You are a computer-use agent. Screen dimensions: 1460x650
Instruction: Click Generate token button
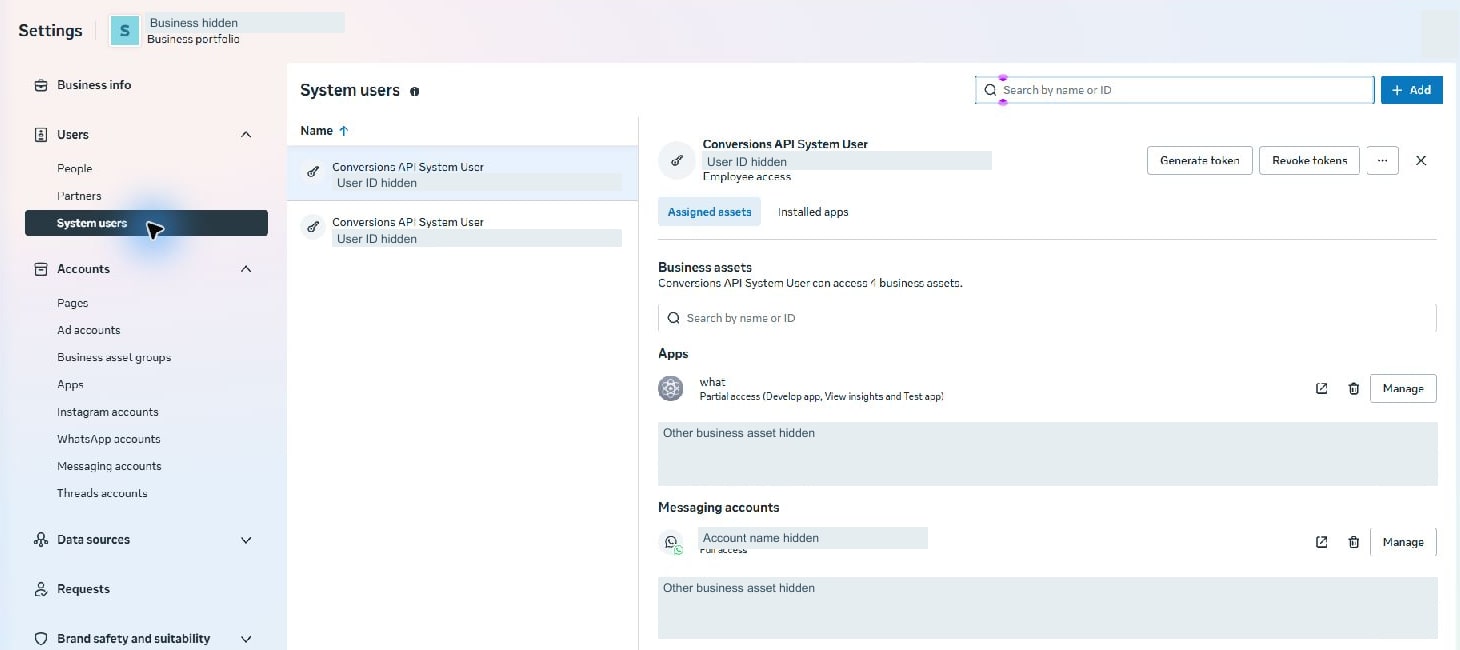click(1199, 160)
